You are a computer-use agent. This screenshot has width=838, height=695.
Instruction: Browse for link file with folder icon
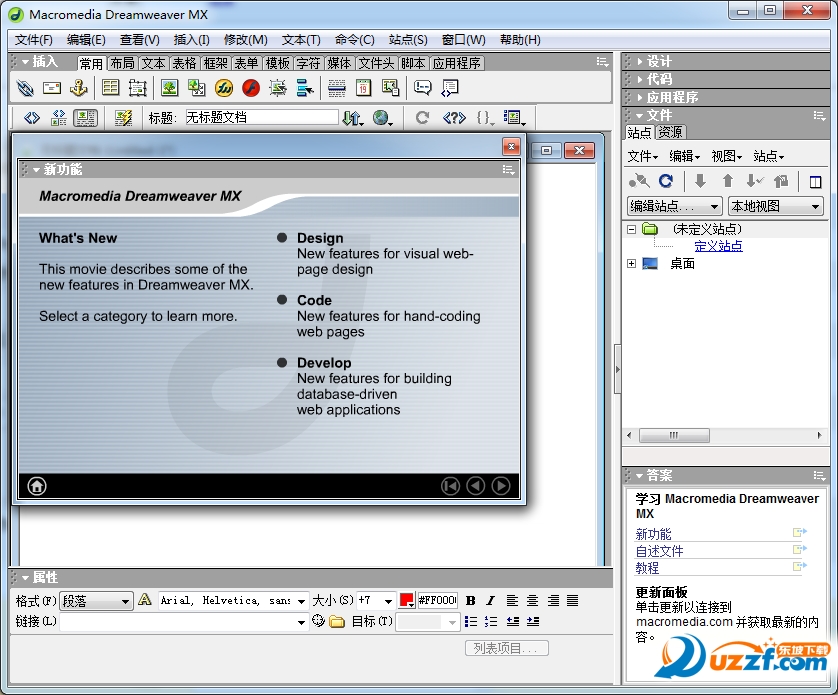pyautogui.click(x=337, y=621)
